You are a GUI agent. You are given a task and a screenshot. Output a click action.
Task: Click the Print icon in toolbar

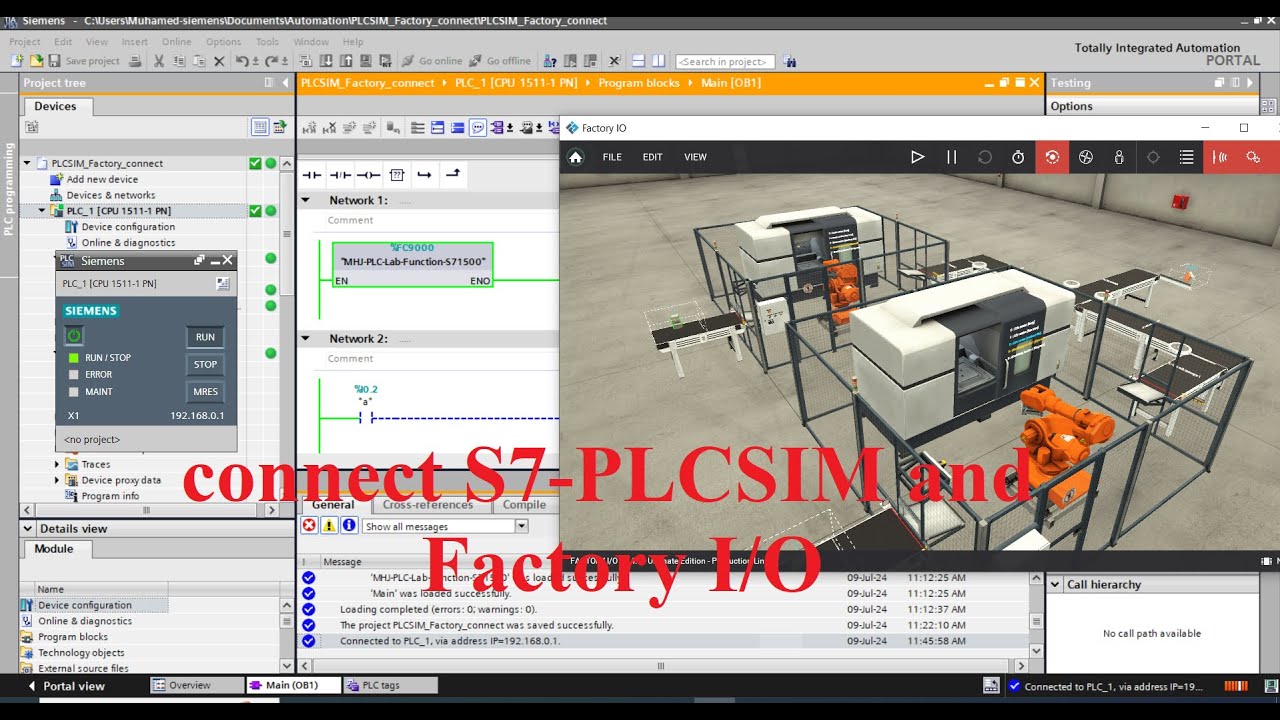[x=133, y=61]
